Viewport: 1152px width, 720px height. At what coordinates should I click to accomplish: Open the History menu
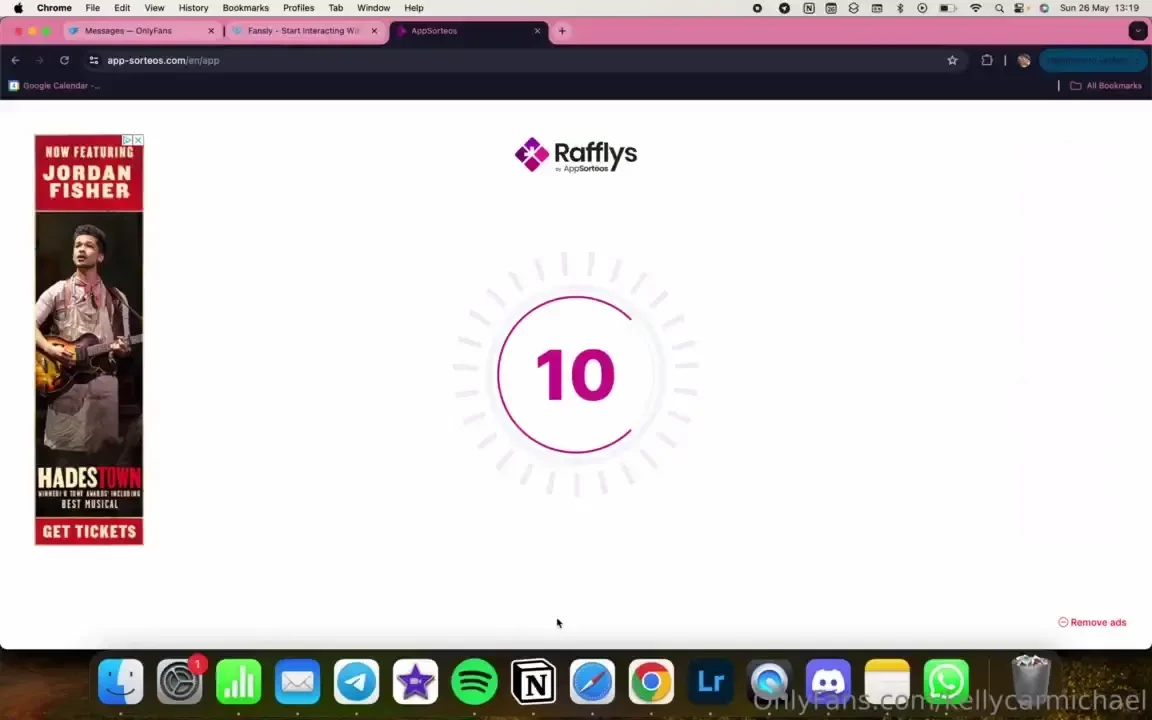point(193,8)
